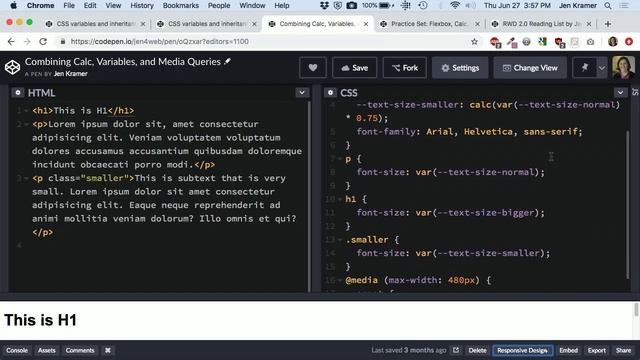Delete this pen
The width and height of the screenshot is (640, 360).
point(477,350)
